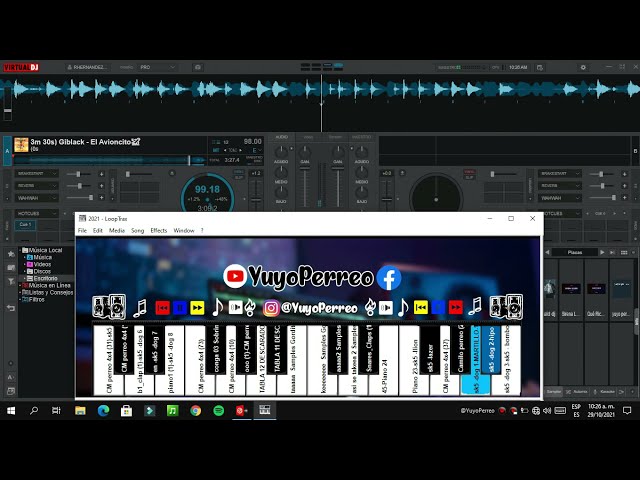Toggle the blue sk5-dog 2-hipo black key
This screenshot has width=640, height=480.
(x=491, y=349)
